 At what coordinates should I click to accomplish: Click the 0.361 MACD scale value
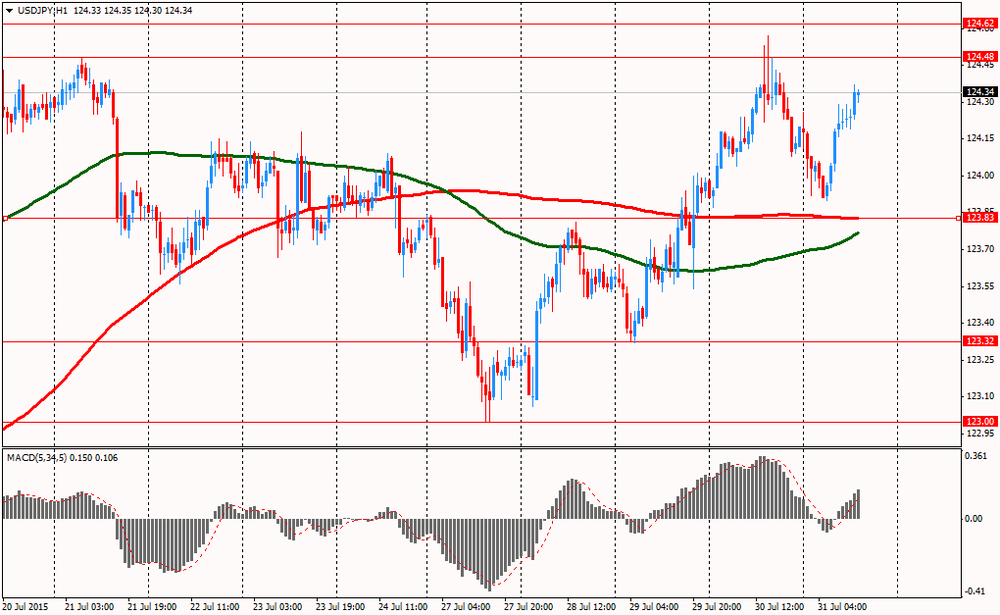(x=976, y=456)
